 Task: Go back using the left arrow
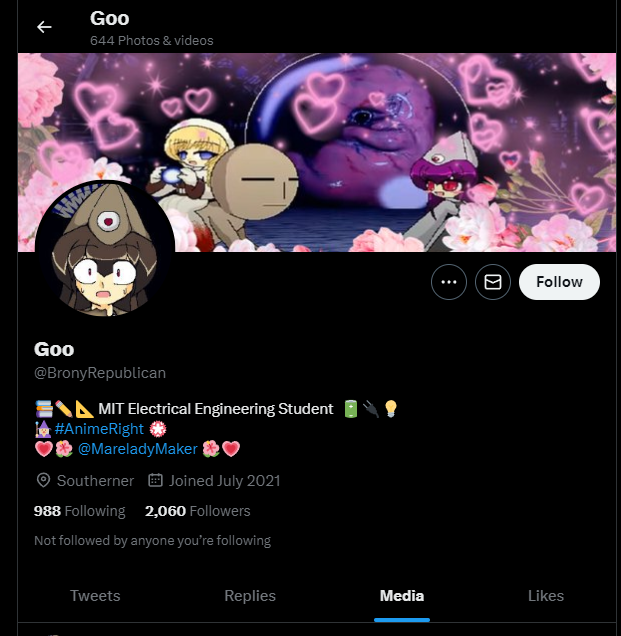(44, 27)
